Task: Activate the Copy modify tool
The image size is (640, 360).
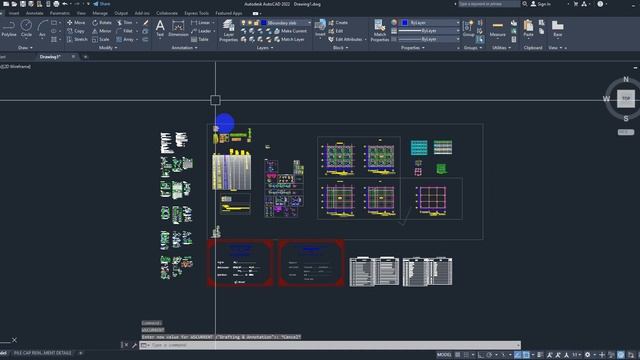Action: click(x=76, y=31)
